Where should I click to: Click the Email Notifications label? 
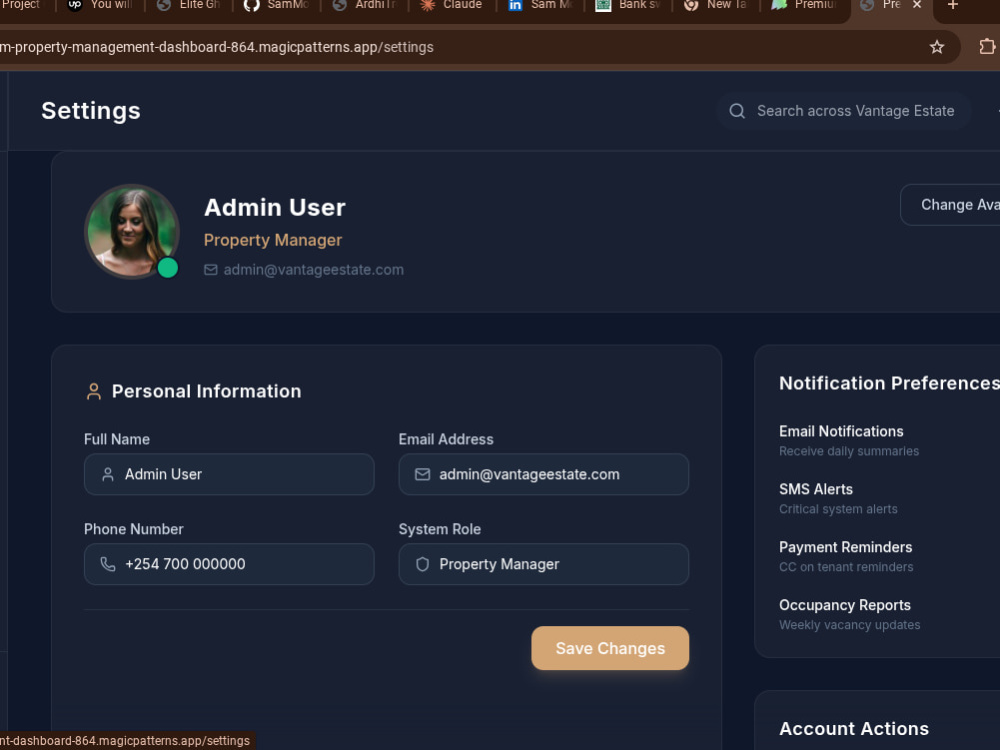click(x=841, y=432)
